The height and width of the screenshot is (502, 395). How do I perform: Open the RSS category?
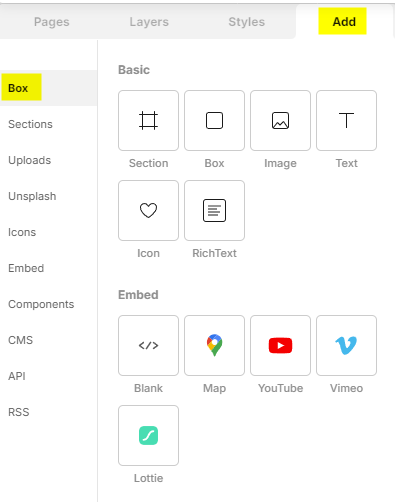click(48, 412)
